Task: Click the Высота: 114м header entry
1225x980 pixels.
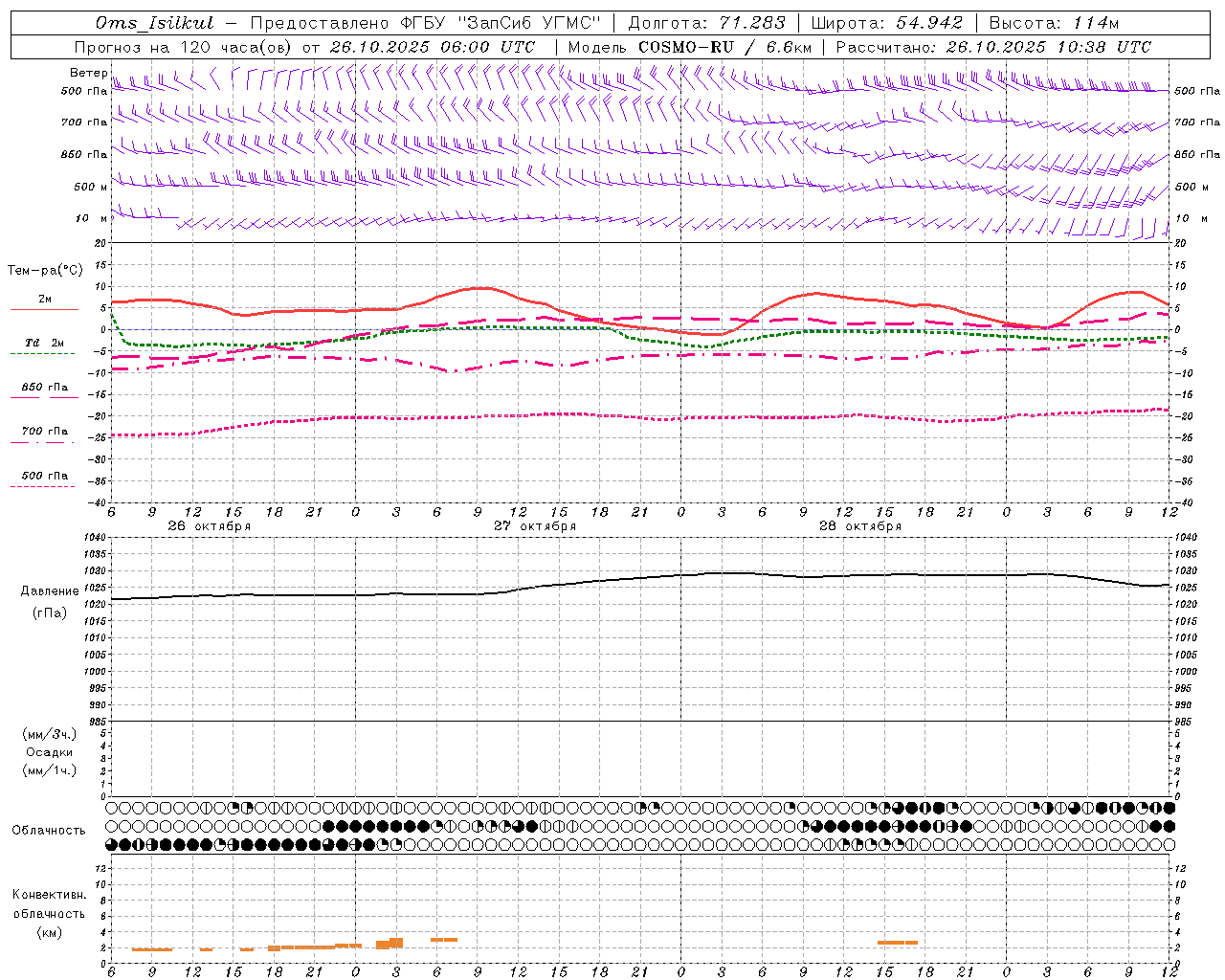Action: pos(1054,23)
